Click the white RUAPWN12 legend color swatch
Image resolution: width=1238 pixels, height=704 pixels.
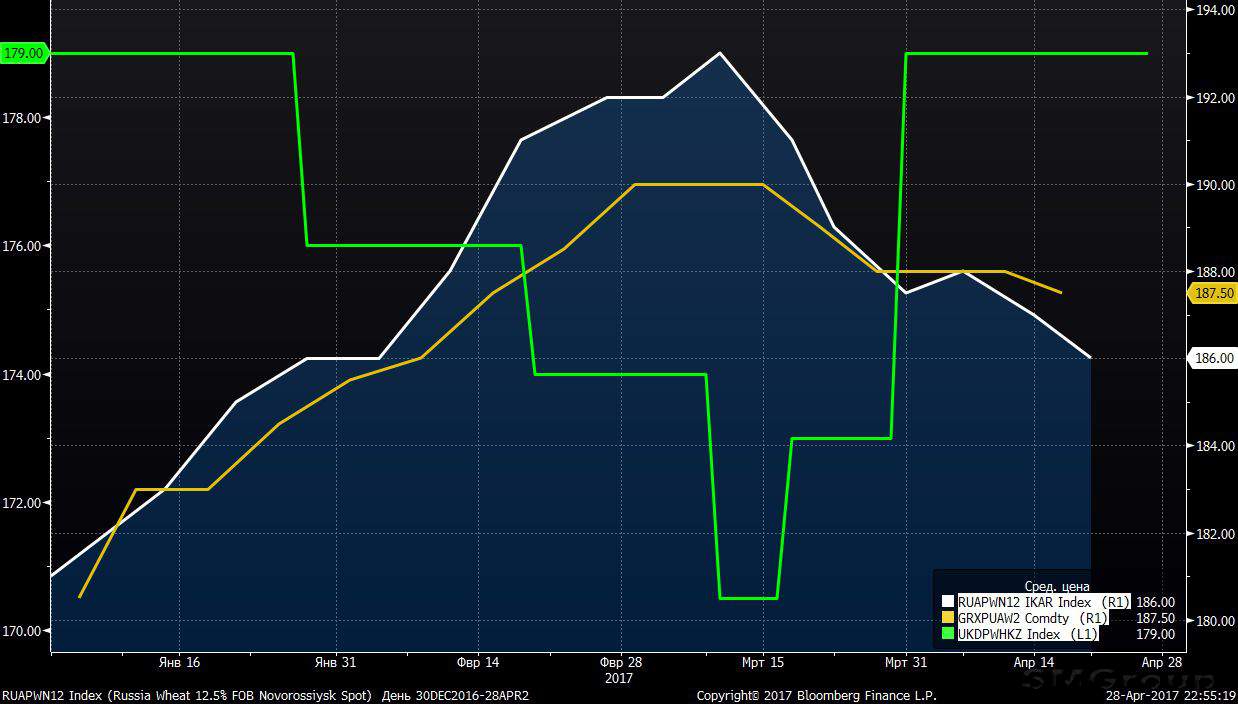pos(949,602)
